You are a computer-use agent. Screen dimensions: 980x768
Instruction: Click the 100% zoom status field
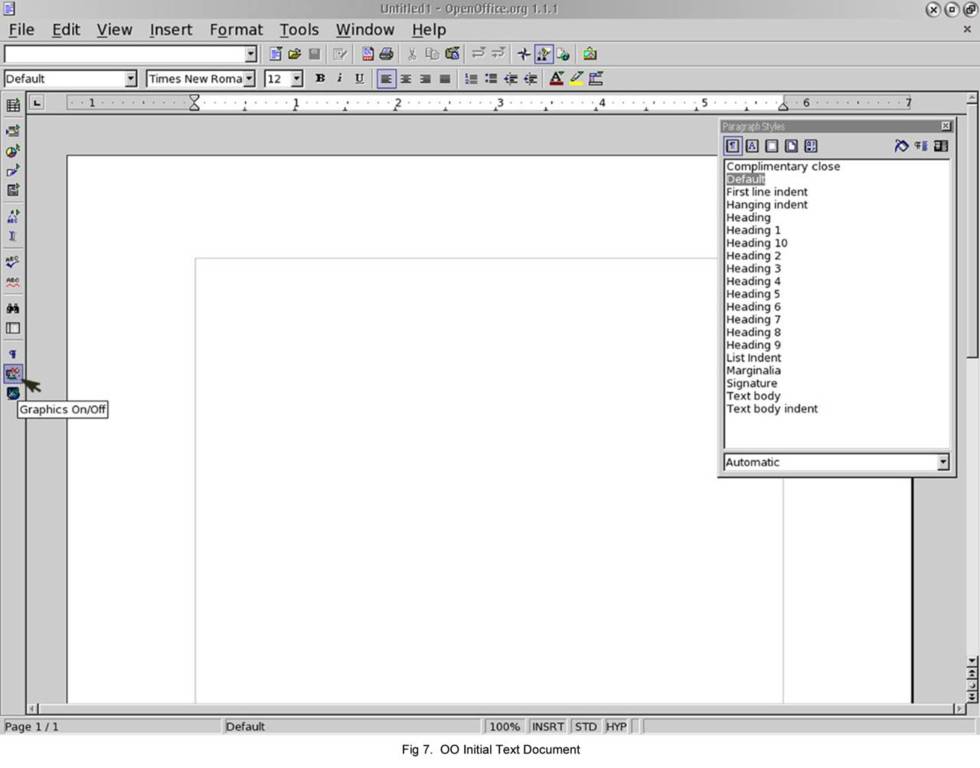(504, 727)
